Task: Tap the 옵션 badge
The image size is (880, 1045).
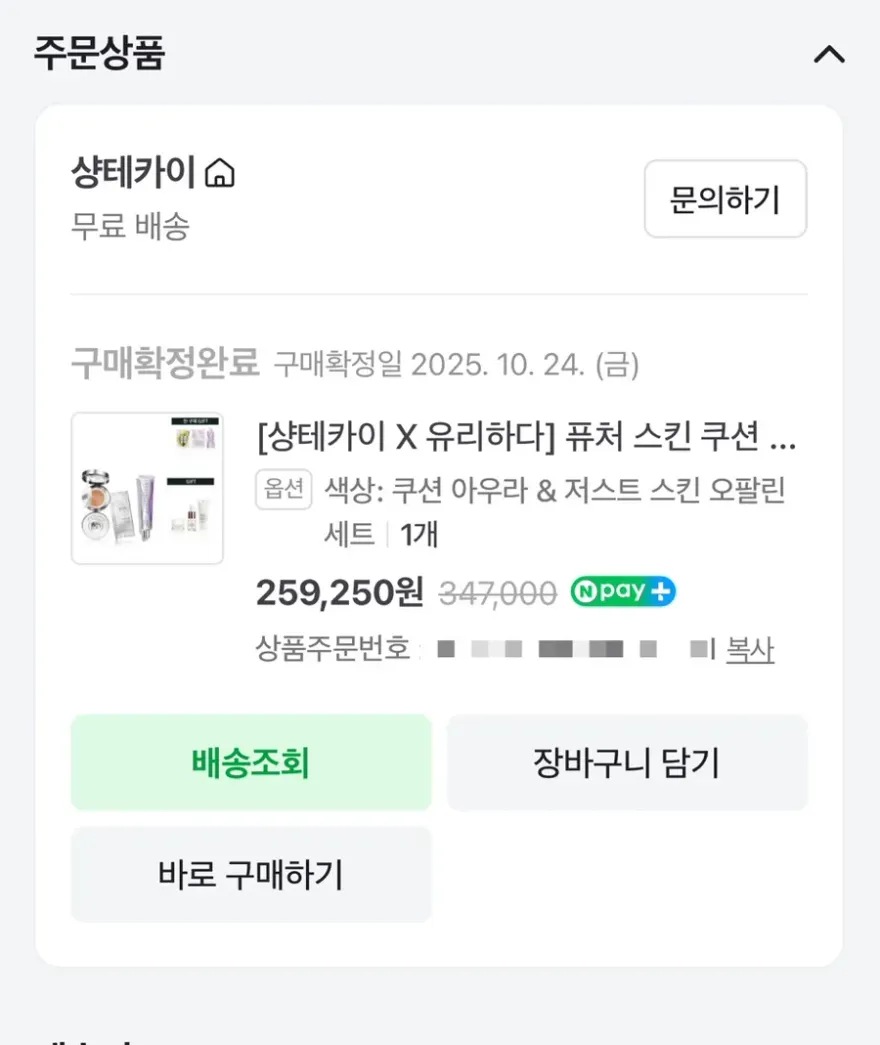Action: pyautogui.click(x=283, y=490)
